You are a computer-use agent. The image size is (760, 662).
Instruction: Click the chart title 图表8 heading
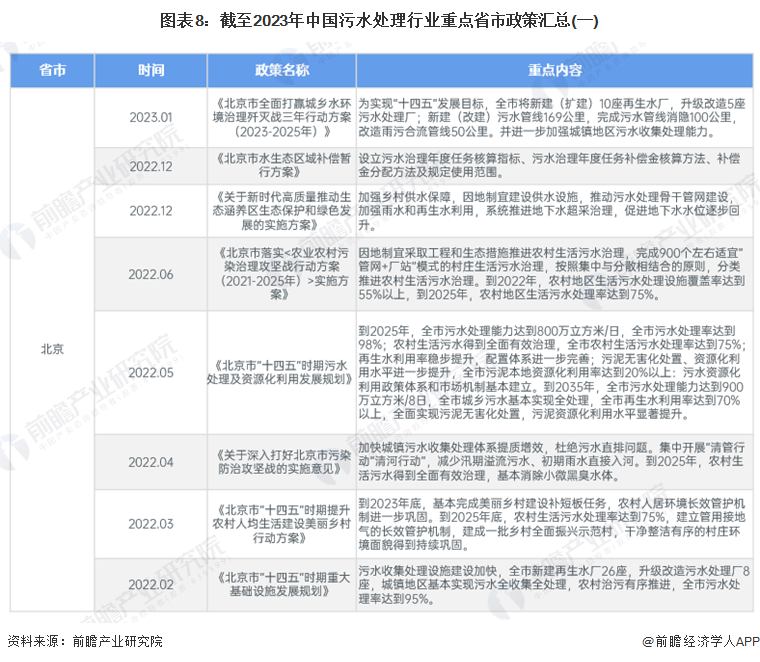click(380, 20)
